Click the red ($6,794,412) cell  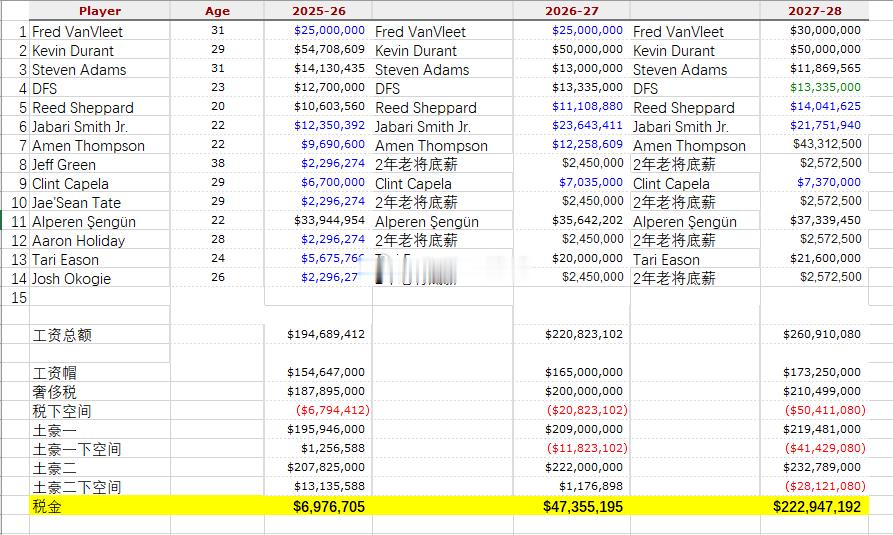tap(333, 410)
